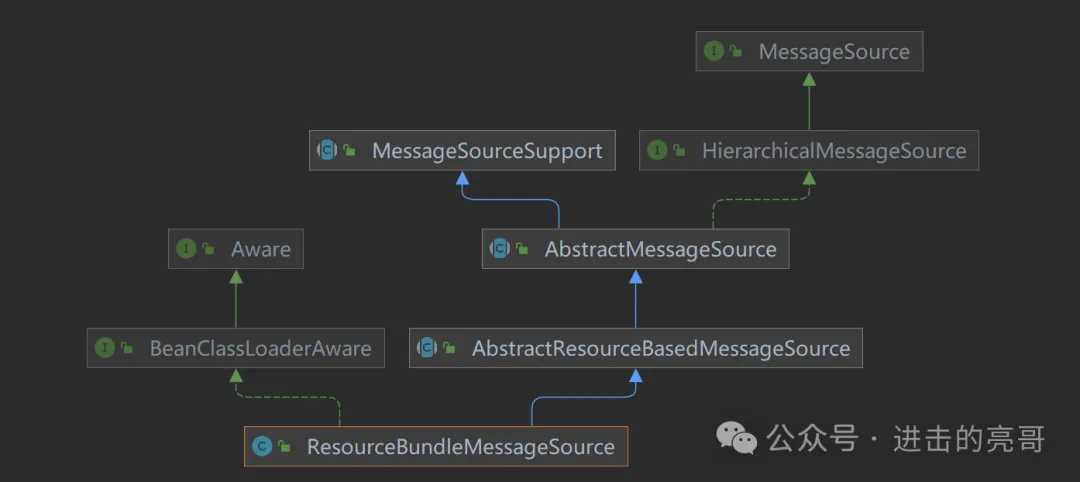The height and width of the screenshot is (482, 1080).
Task: Click the class icon on ResourceBundleMessageSource
Action: click(262, 446)
